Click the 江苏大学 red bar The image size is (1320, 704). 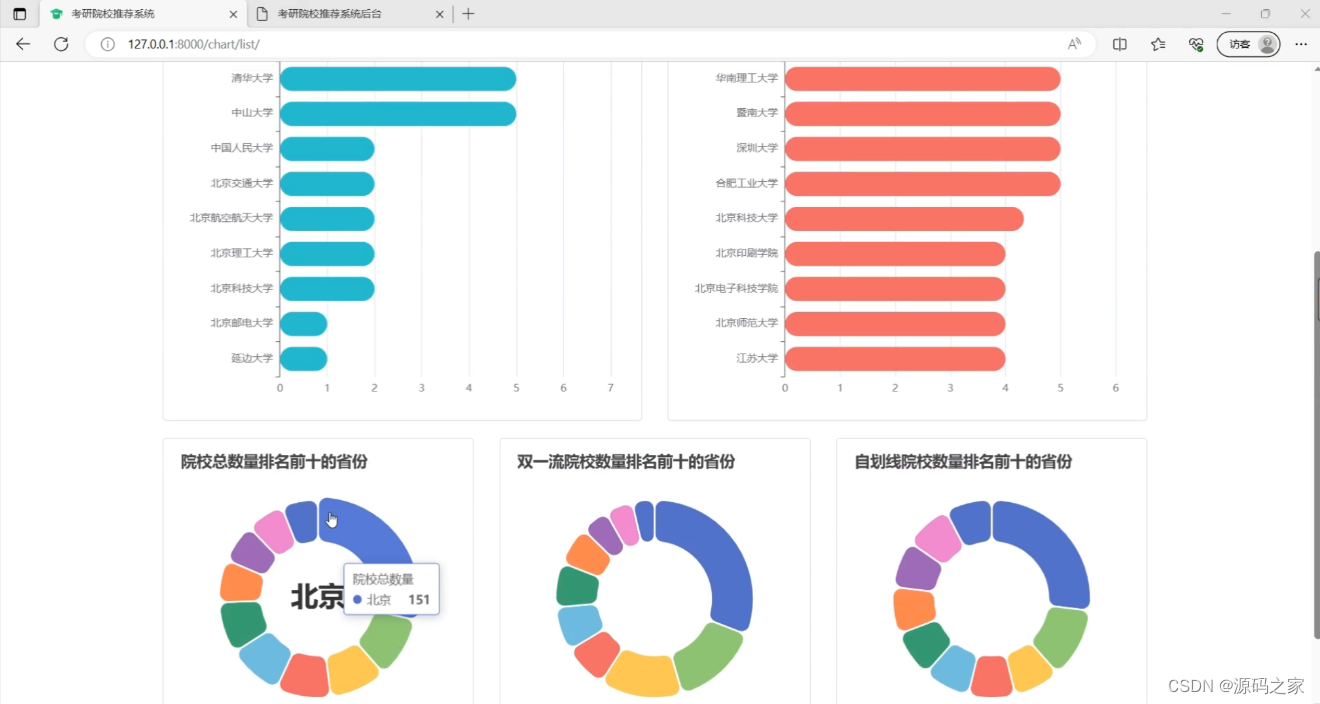(895, 359)
